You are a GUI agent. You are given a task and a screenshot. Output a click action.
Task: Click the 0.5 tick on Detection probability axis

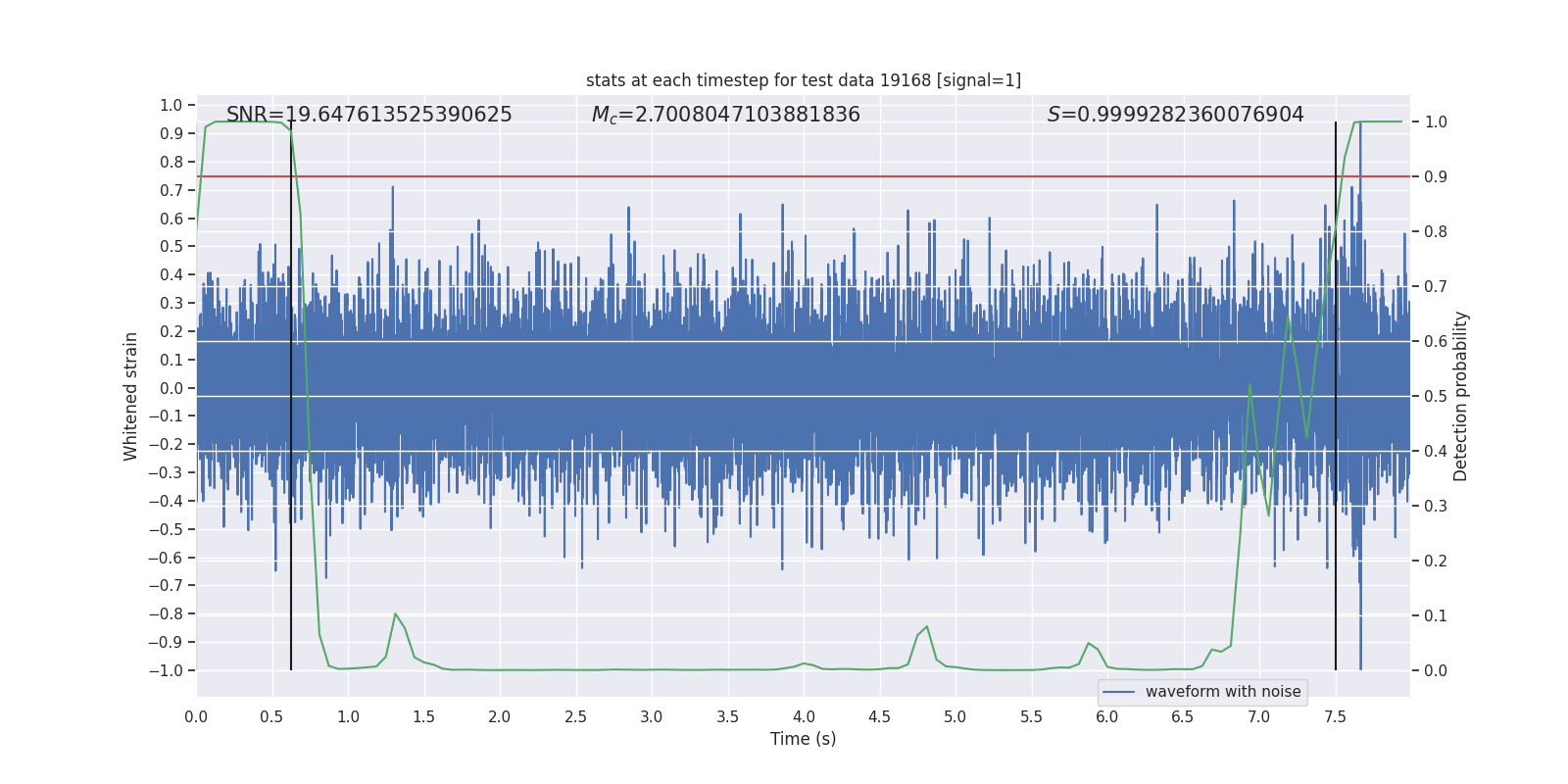(x=1436, y=396)
